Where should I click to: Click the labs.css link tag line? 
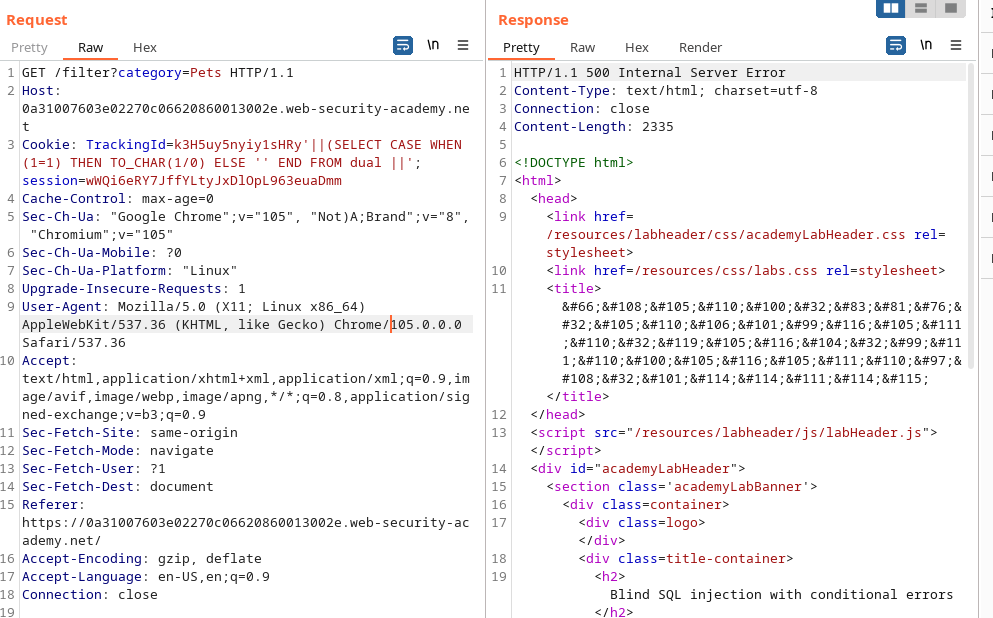(x=745, y=271)
